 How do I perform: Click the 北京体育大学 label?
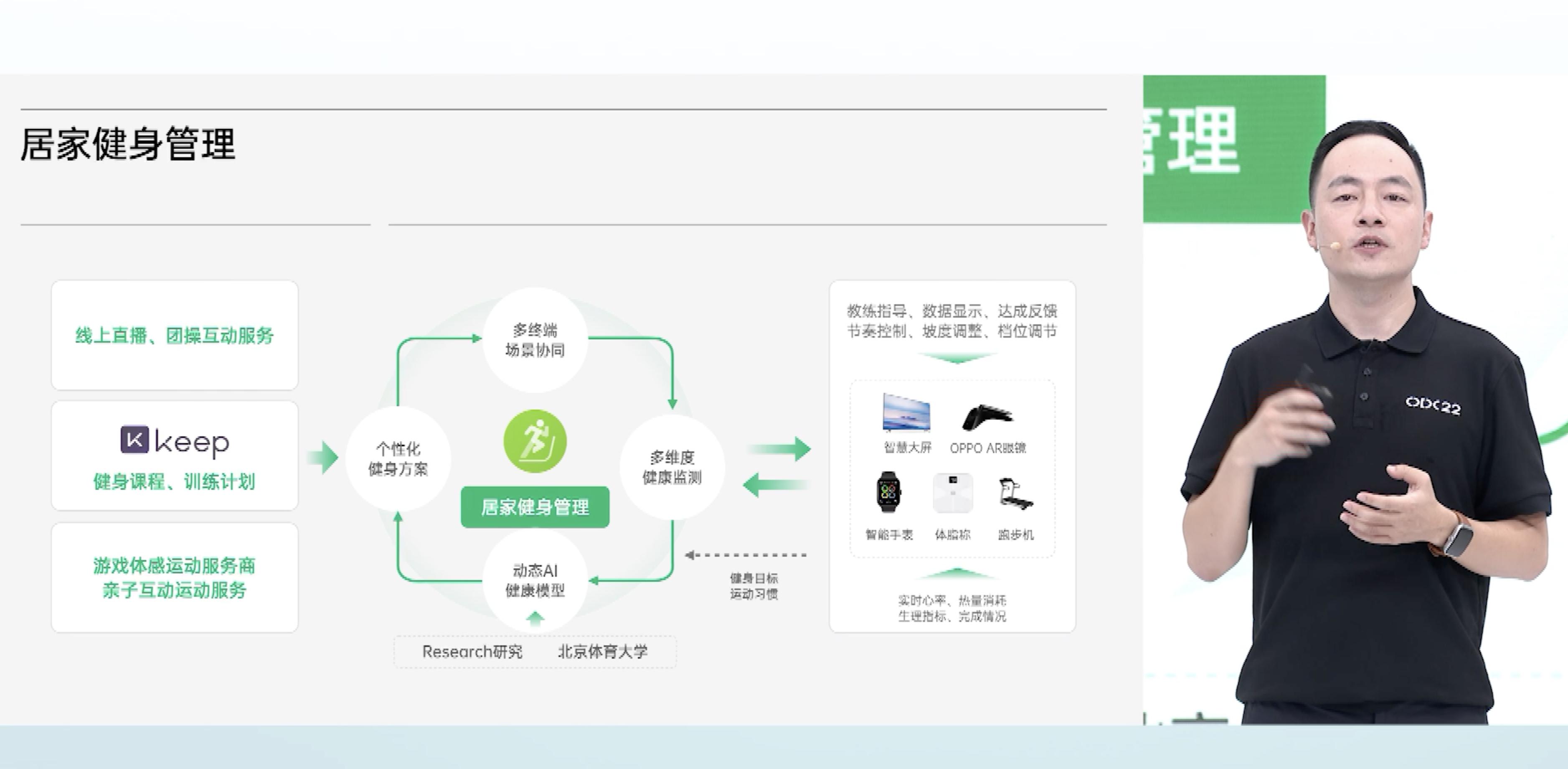tap(603, 652)
